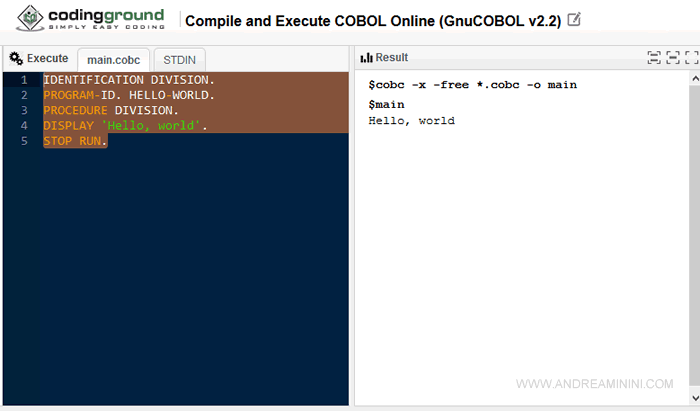Click the Result bar chart icon
The height and width of the screenshot is (411, 700).
tap(366, 58)
